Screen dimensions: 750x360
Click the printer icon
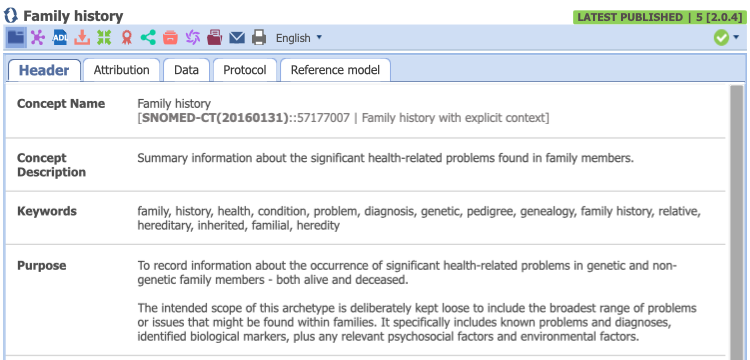click(x=259, y=37)
